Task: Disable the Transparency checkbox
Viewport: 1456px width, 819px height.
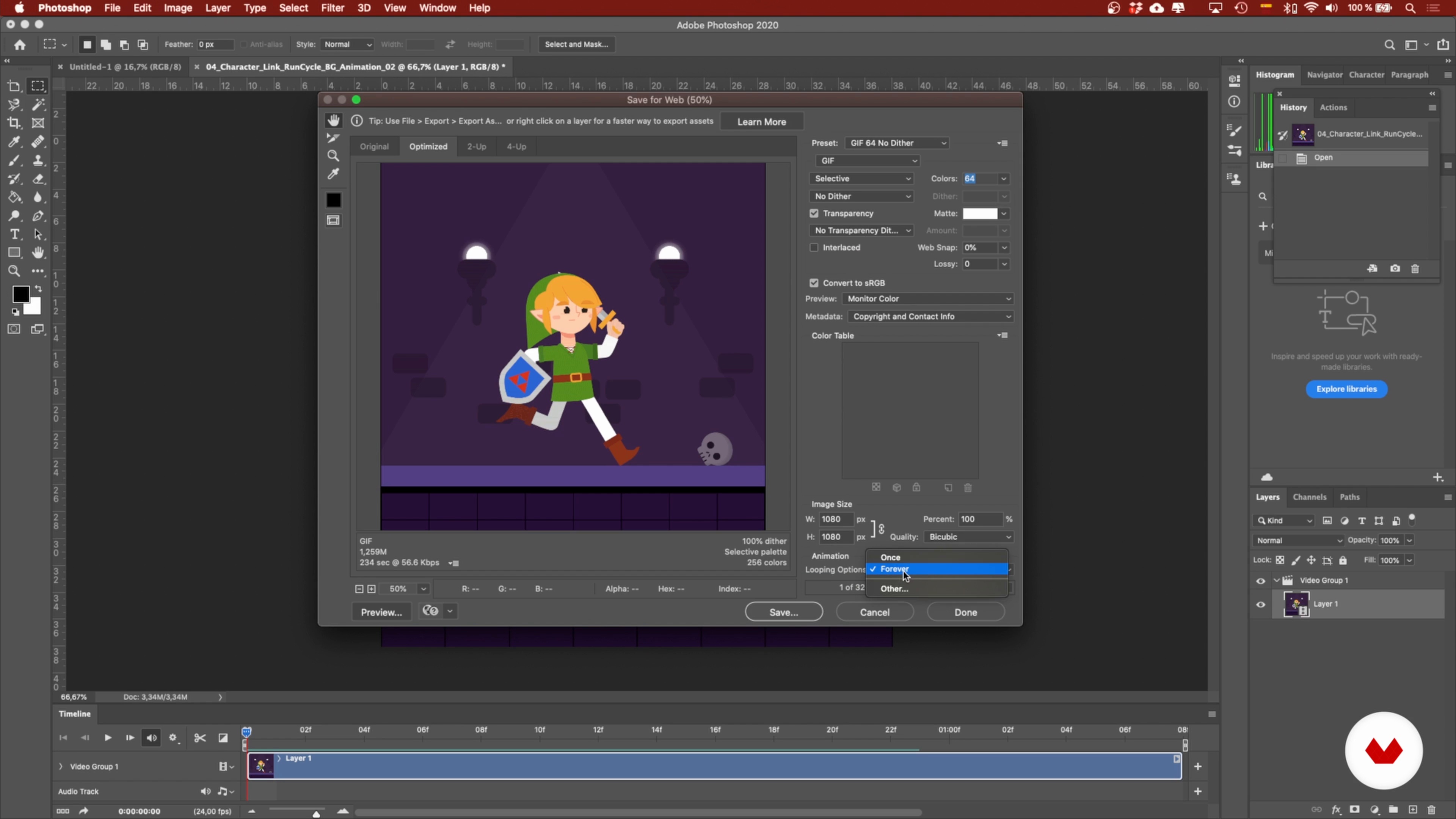Action: tap(814, 213)
